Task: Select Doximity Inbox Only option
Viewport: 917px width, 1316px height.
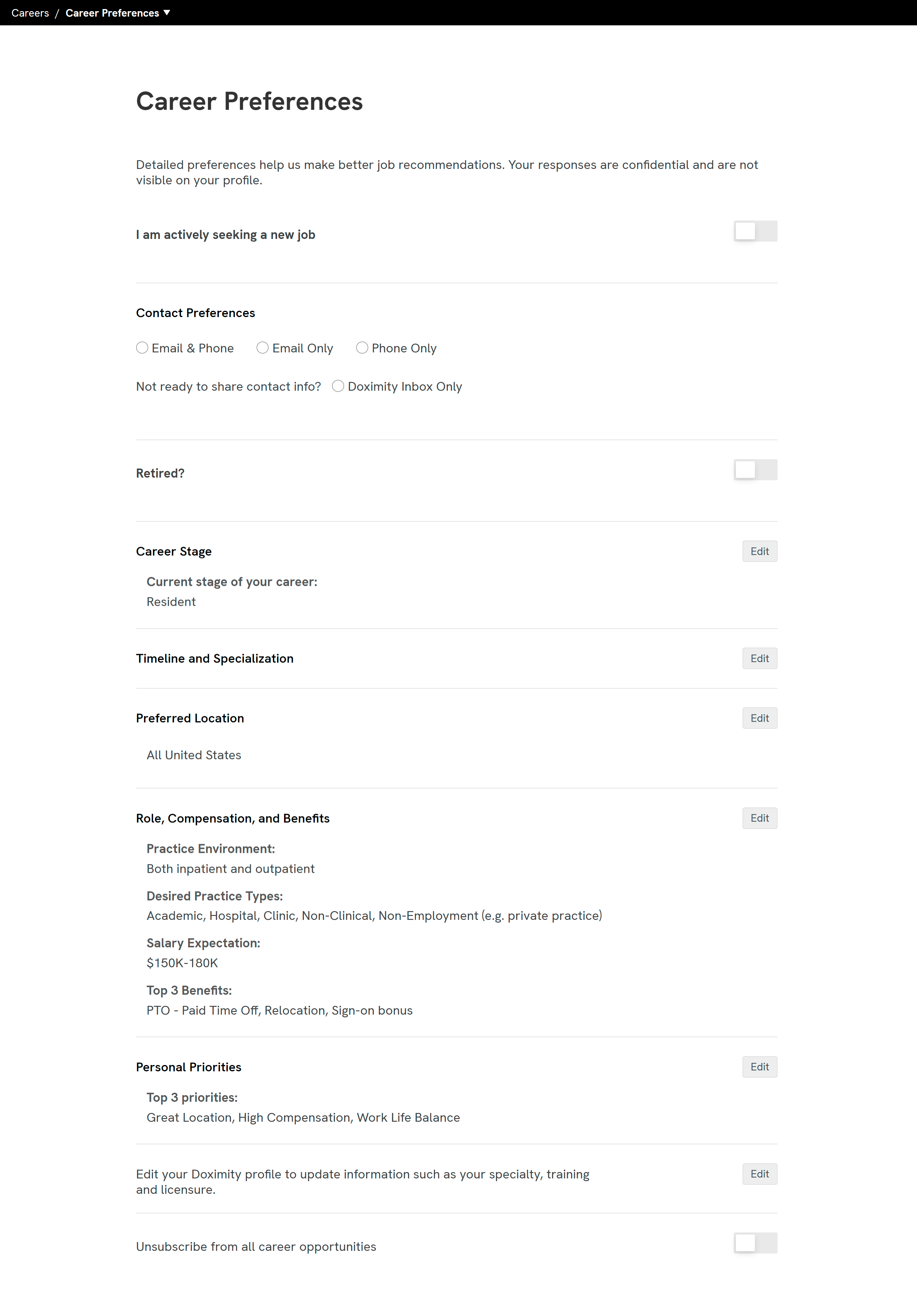Action: pyautogui.click(x=338, y=386)
